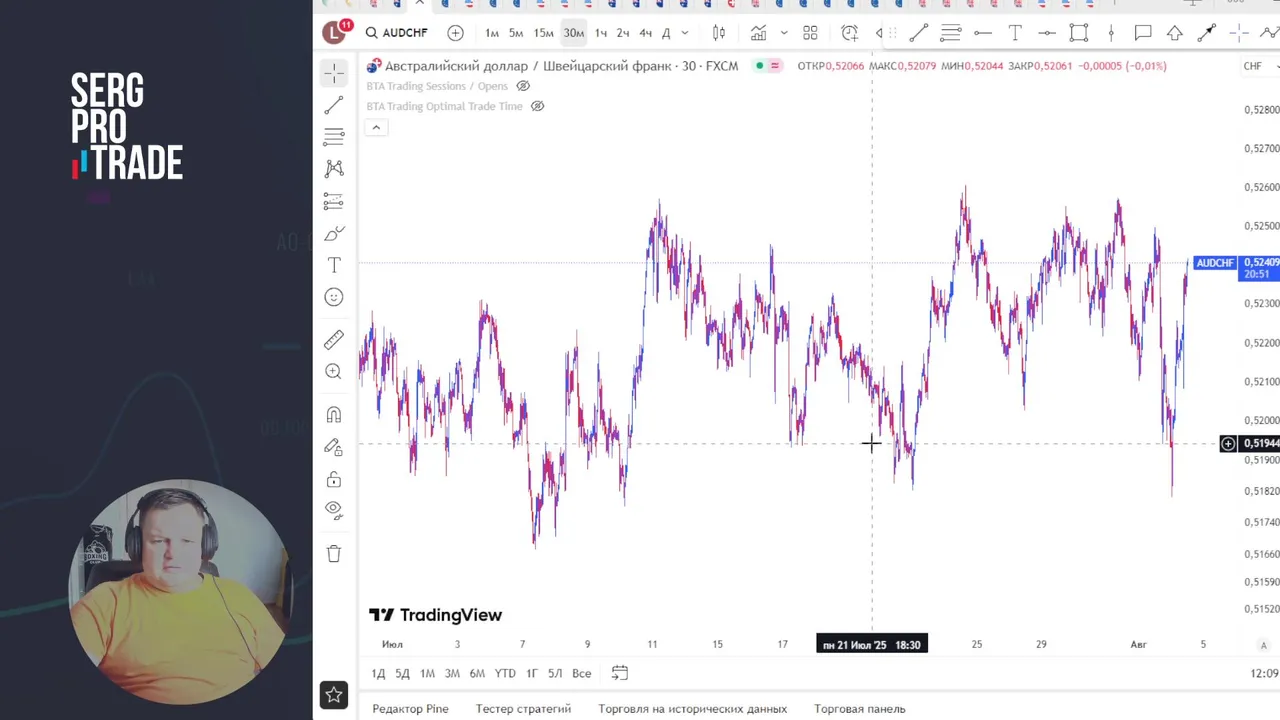Set chart range to Все

tap(582, 673)
